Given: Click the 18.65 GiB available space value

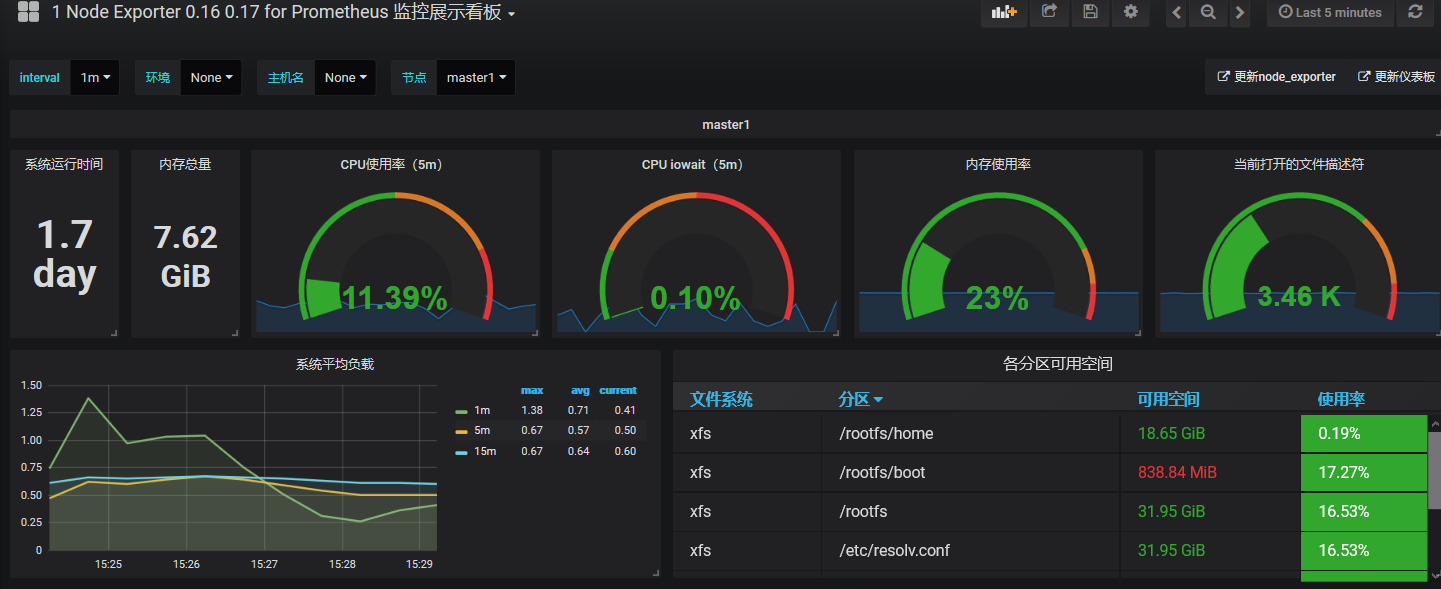Looking at the screenshot, I should coord(1171,433).
